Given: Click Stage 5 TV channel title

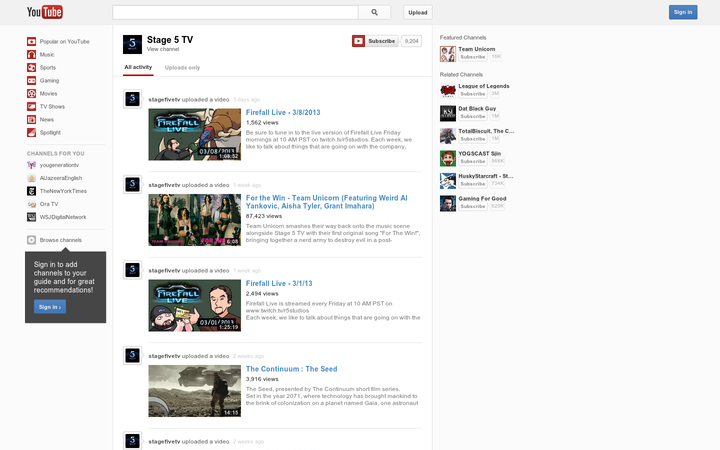Looking at the screenshot, I should [170, 40].
